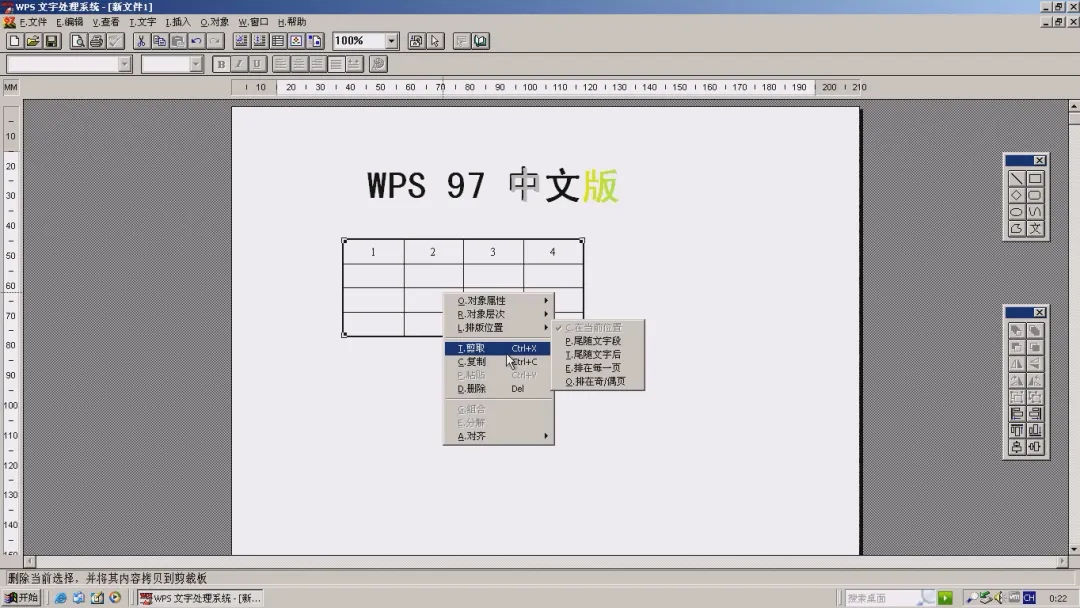The width and height of the screenshot is (1080, 608).
Task: Click table cell containing 3
Action: click(x=493, y=252)
